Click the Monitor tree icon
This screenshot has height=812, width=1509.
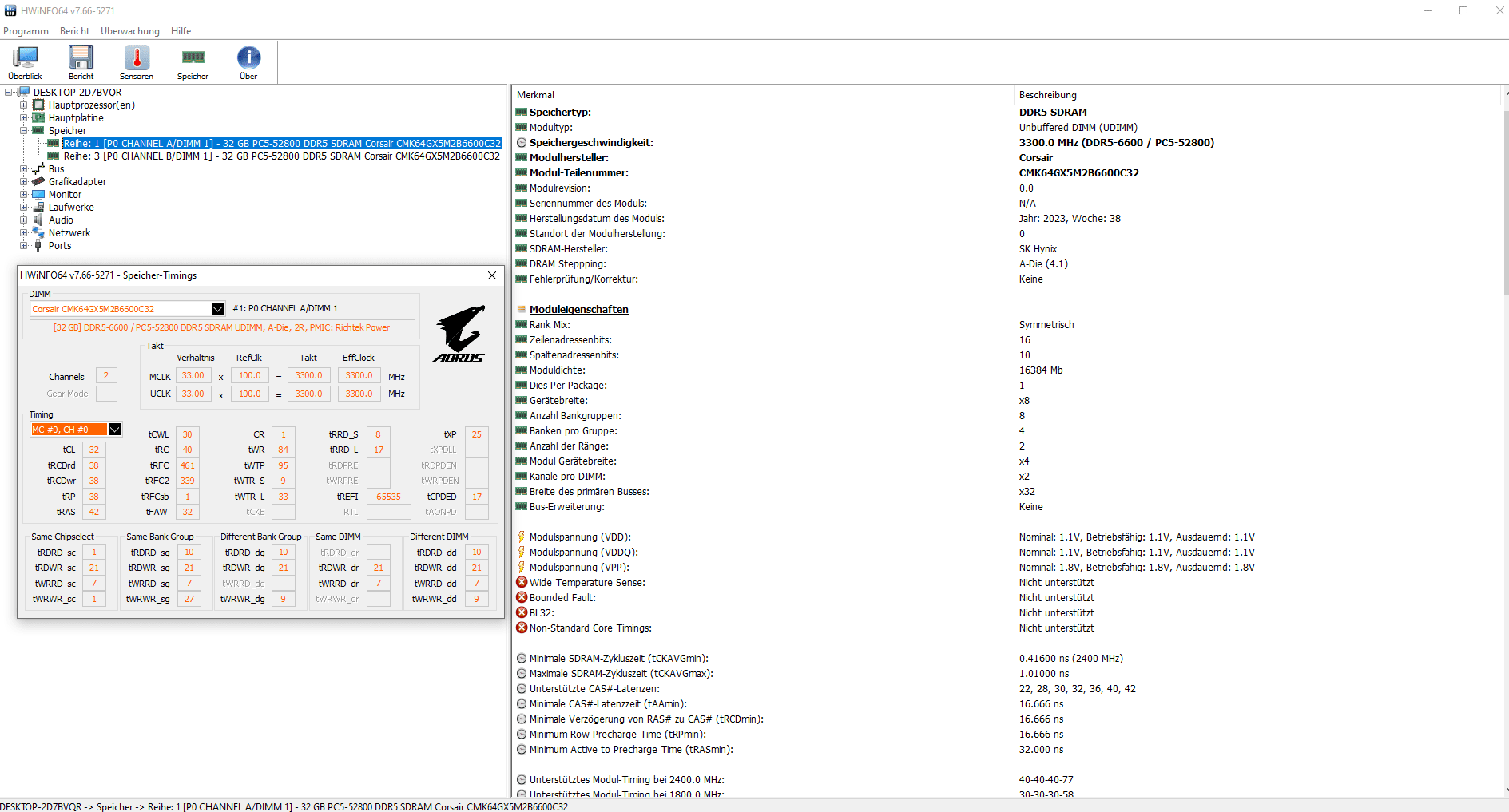click(x=38, y=195)
